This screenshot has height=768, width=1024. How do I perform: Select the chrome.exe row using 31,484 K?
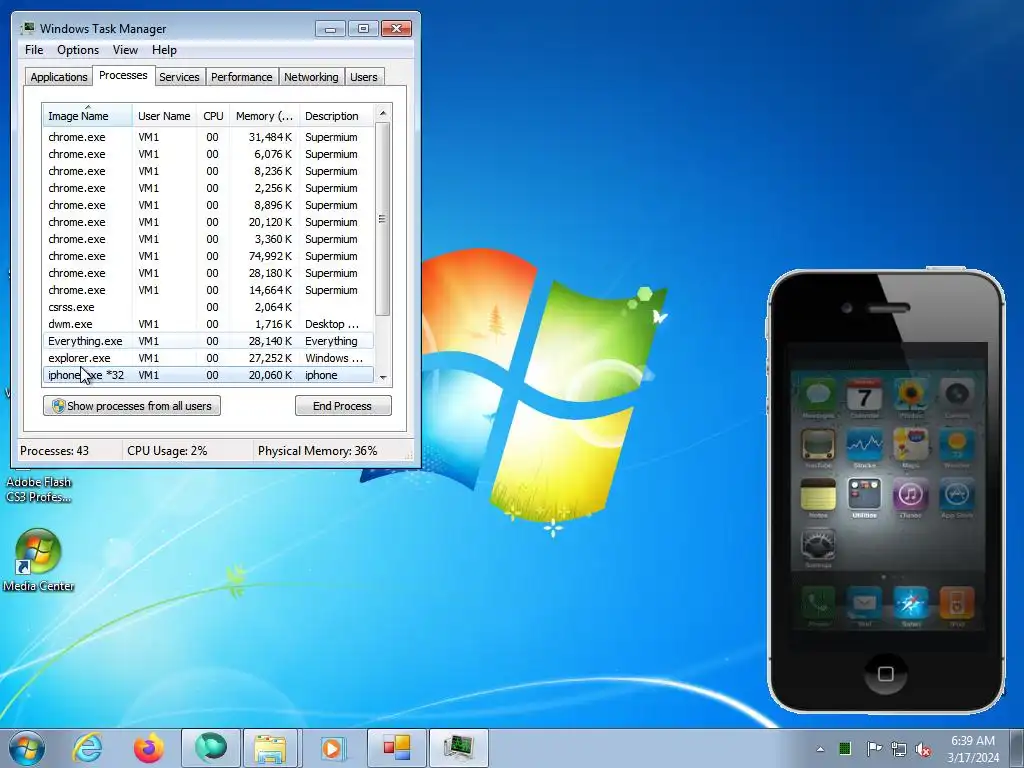coord(208,137)
